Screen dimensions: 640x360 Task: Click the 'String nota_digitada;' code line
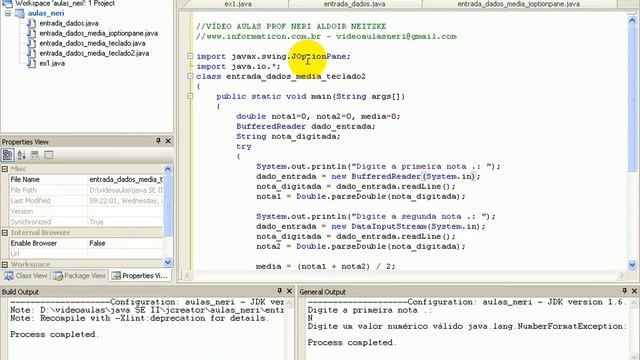tap(288, 136)
